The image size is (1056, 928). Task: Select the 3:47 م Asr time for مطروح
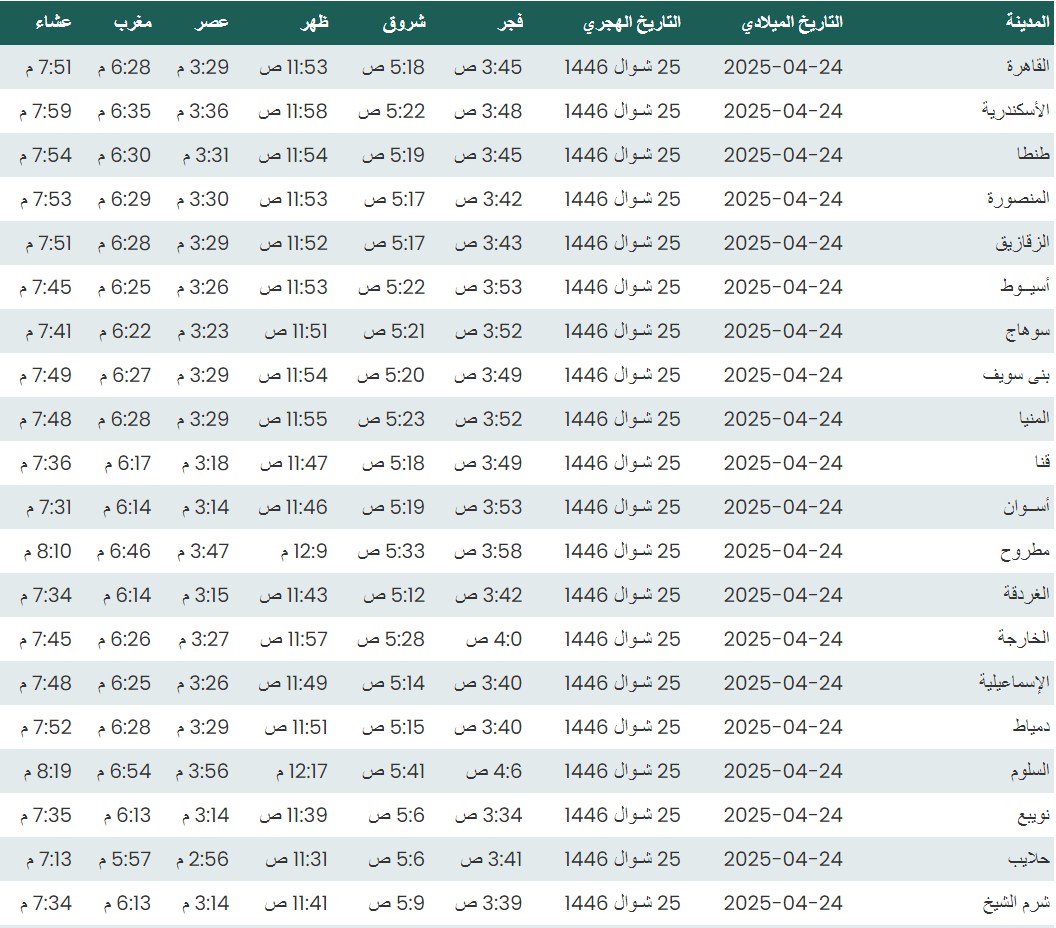203,551
